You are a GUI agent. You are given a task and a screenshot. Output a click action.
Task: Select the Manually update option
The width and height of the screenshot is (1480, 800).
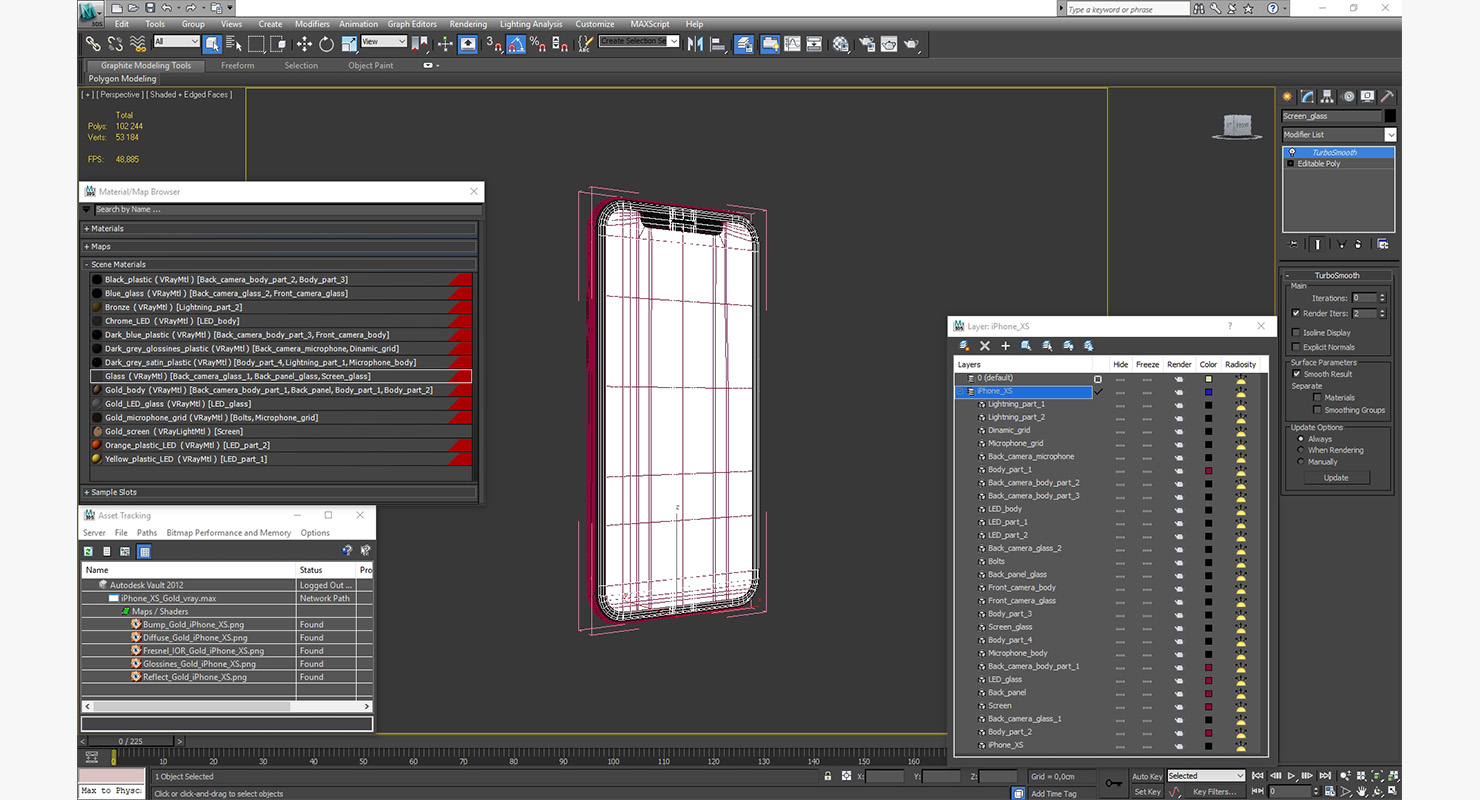point(1301,462)
